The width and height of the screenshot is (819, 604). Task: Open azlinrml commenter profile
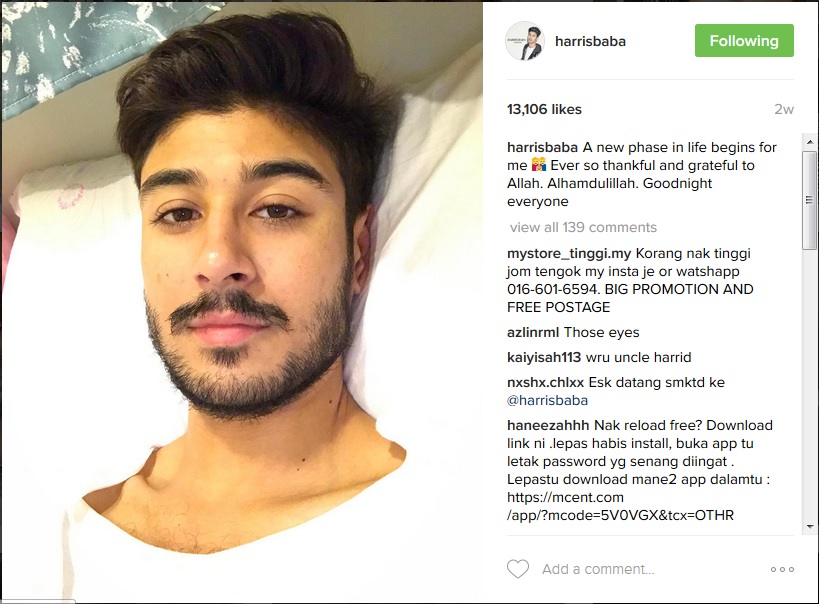pyautogui.click(x=533, y=332)
